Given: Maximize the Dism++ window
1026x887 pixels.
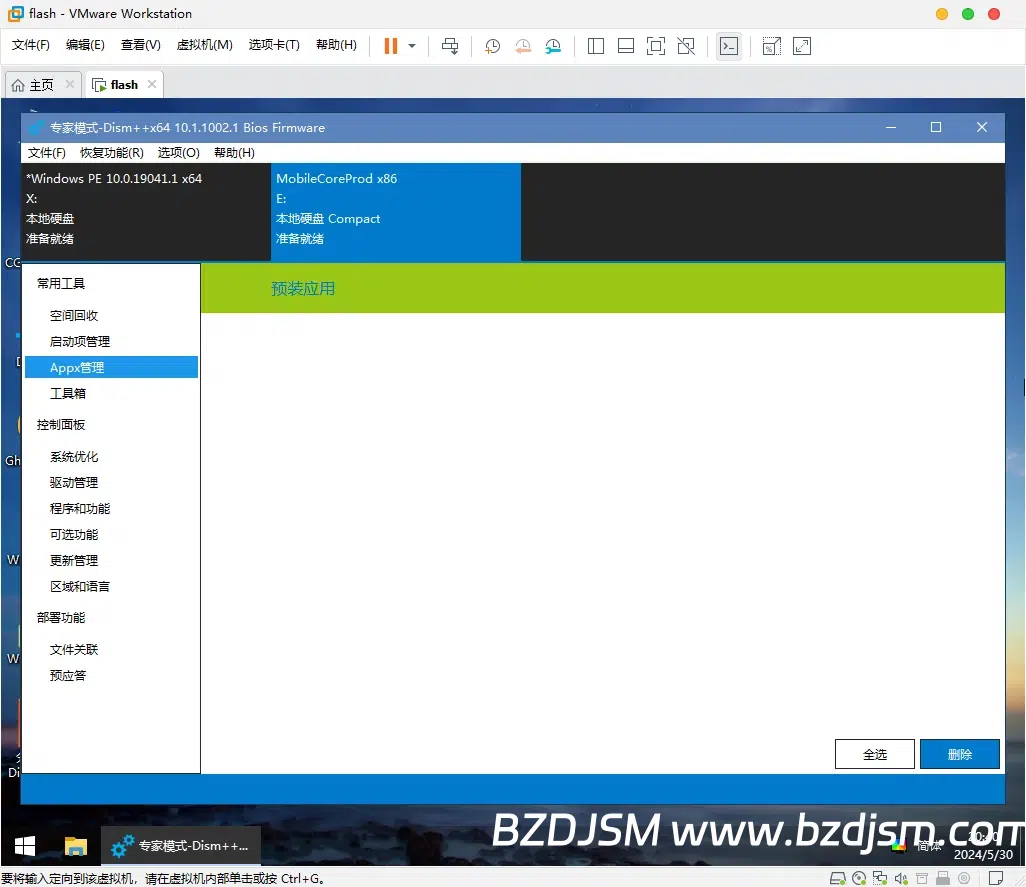Looking at the screenshot, I should tap(936, 128).
